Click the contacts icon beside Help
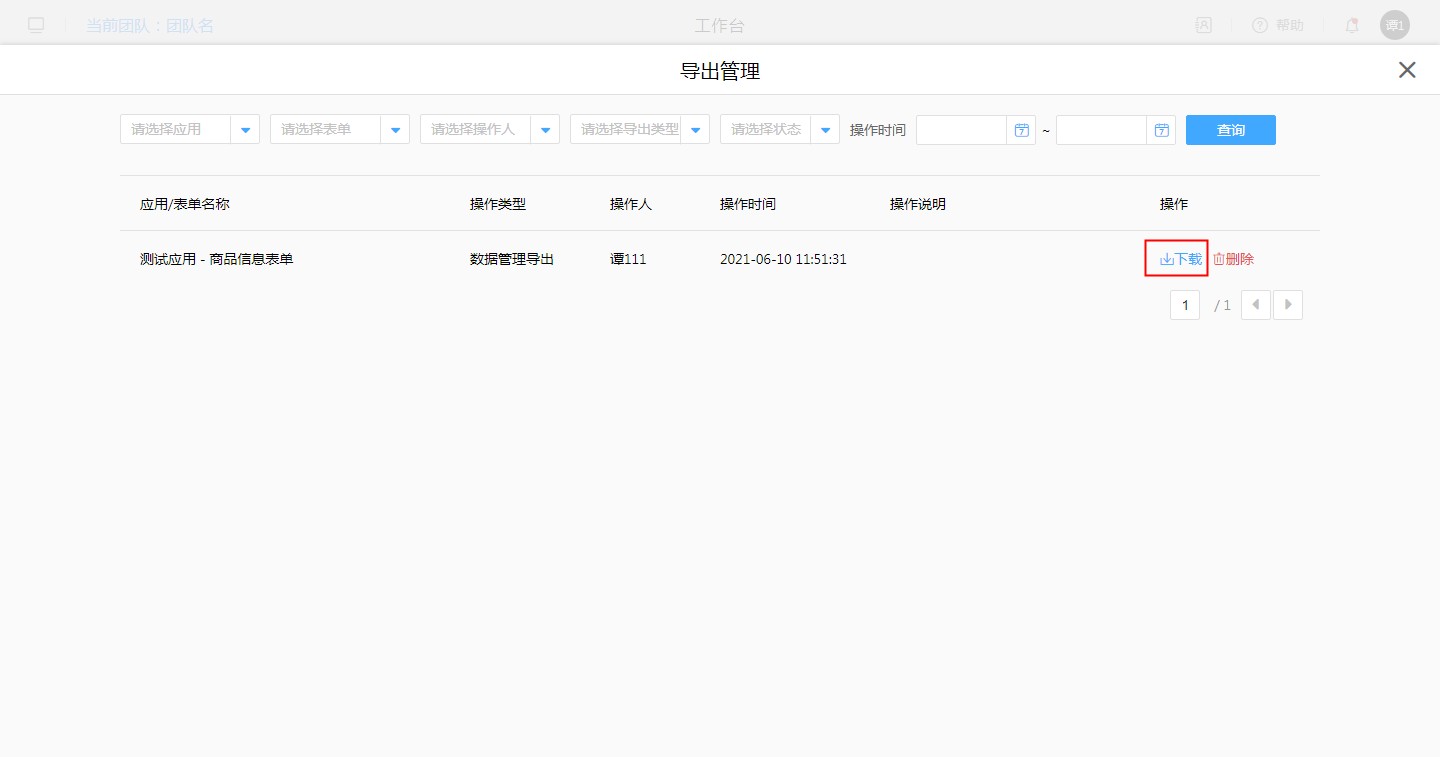Viewport: 1440px width, 757px height. [x=1204, y=26]
